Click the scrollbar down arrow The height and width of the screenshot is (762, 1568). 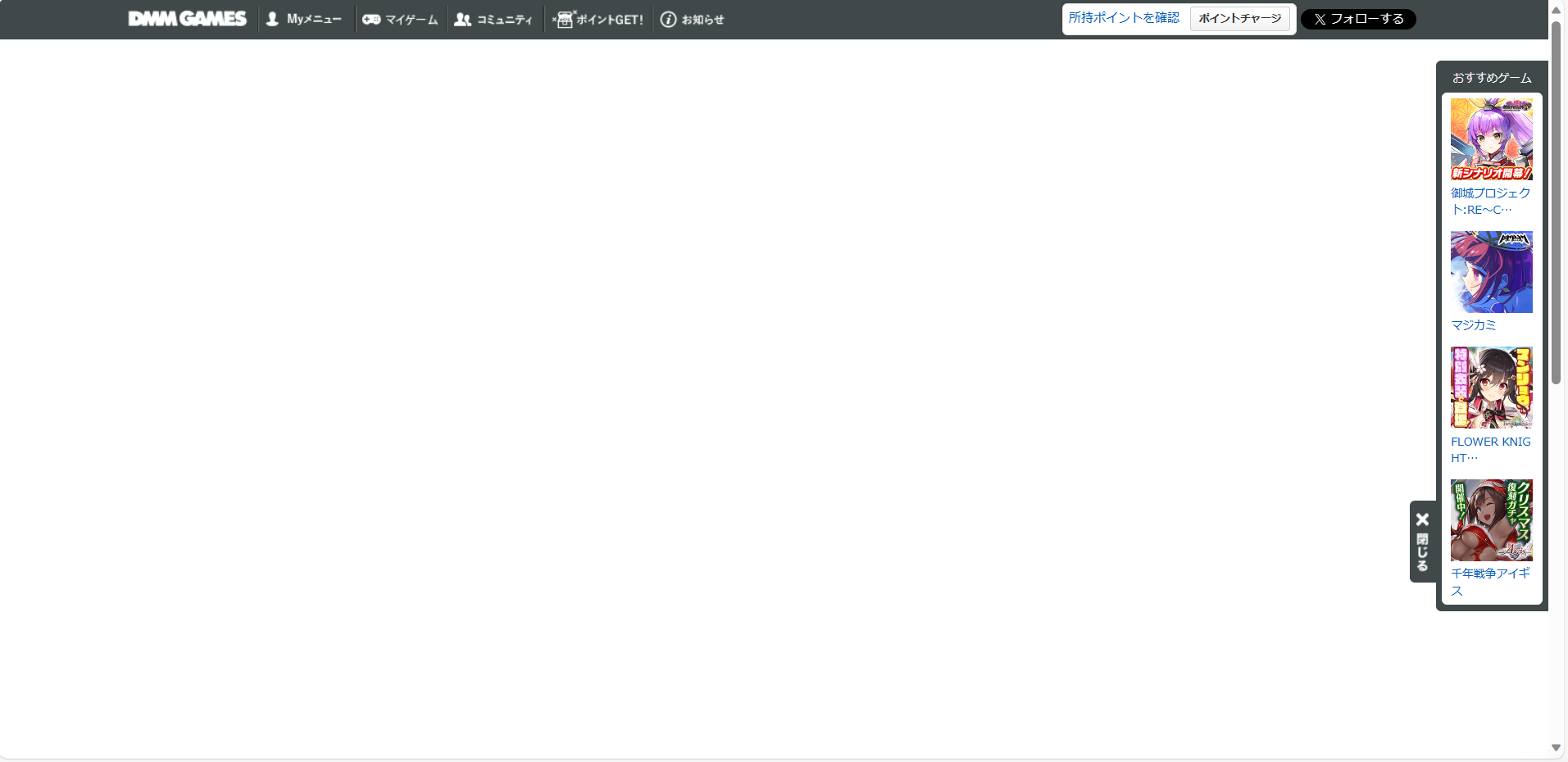(1557, 748)
